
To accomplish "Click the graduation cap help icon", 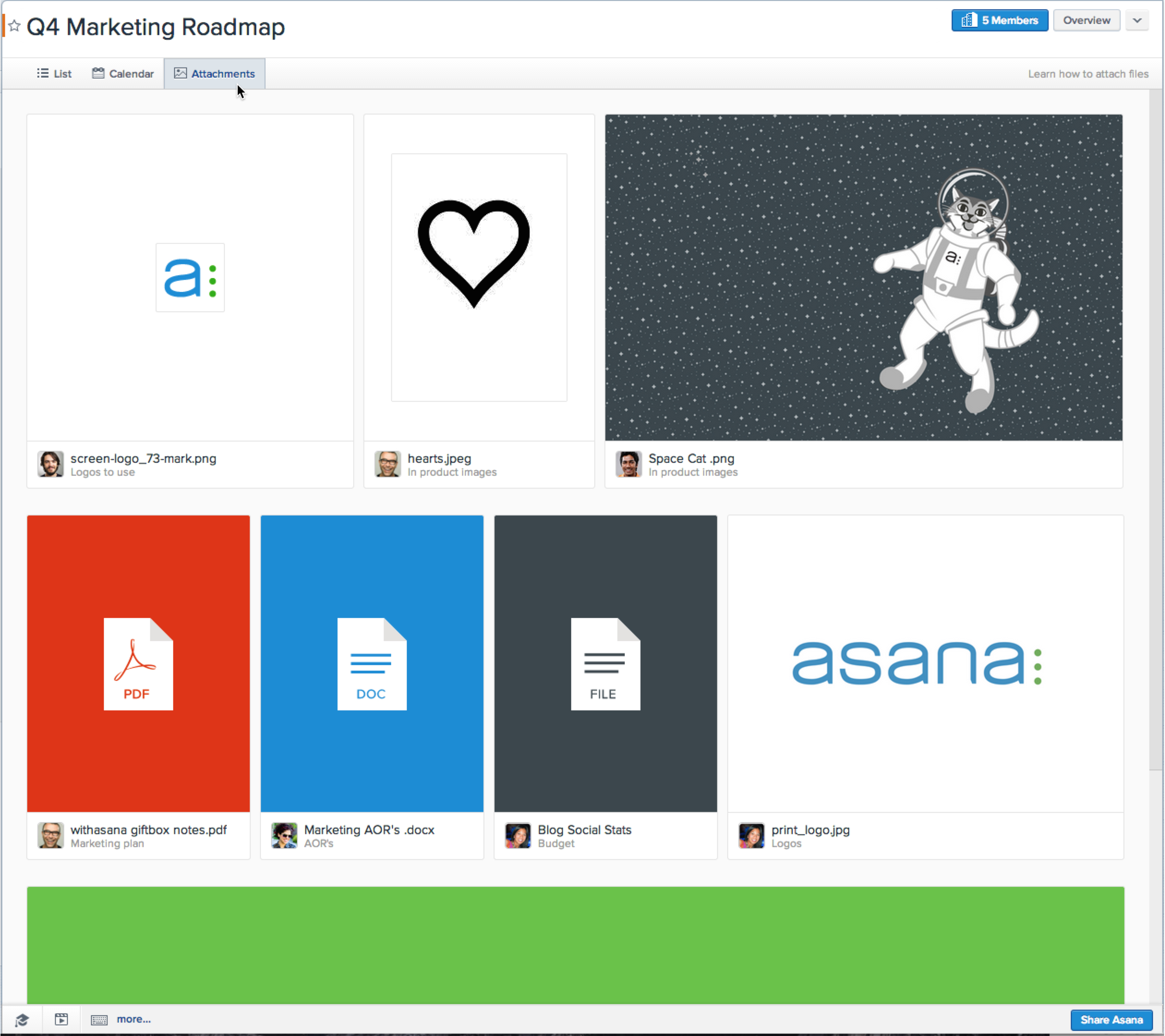I will [x=22, y=1020].
